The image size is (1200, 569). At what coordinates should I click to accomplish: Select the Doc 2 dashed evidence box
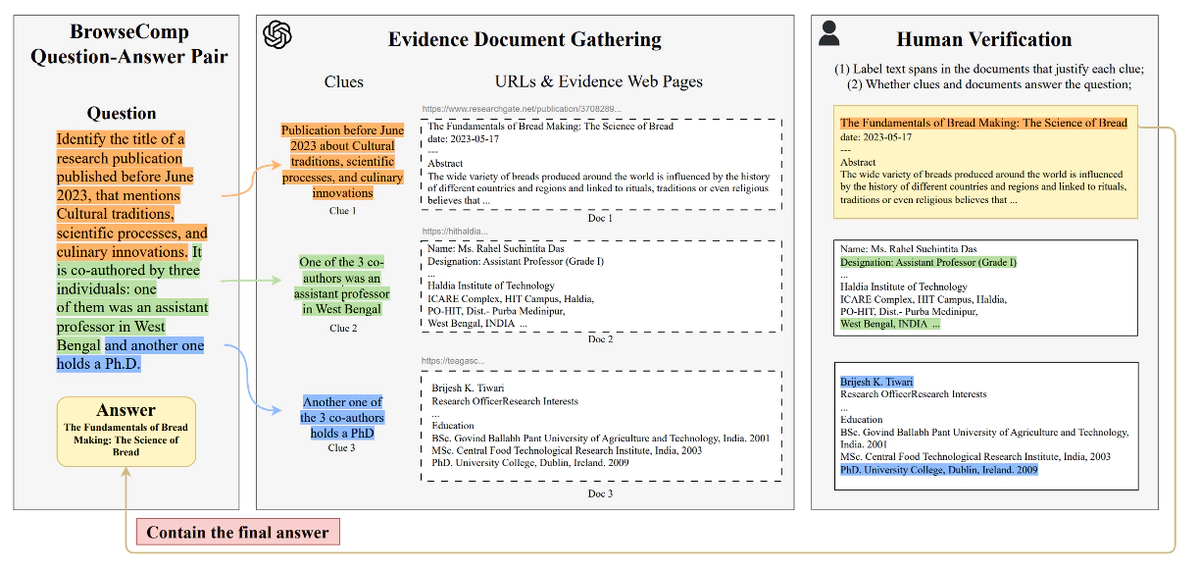point(600,286)
